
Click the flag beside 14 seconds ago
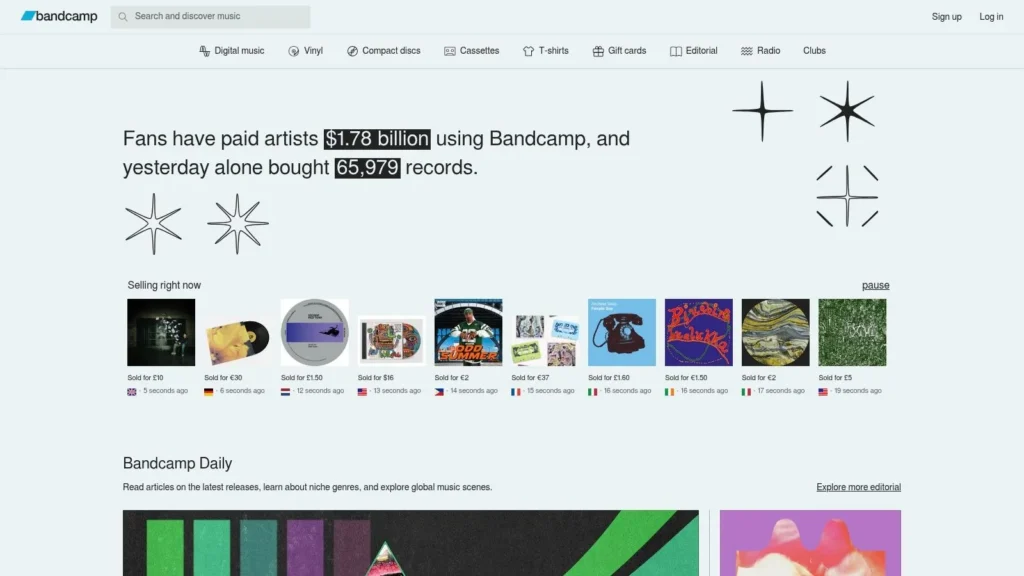(x=439, y=392)
